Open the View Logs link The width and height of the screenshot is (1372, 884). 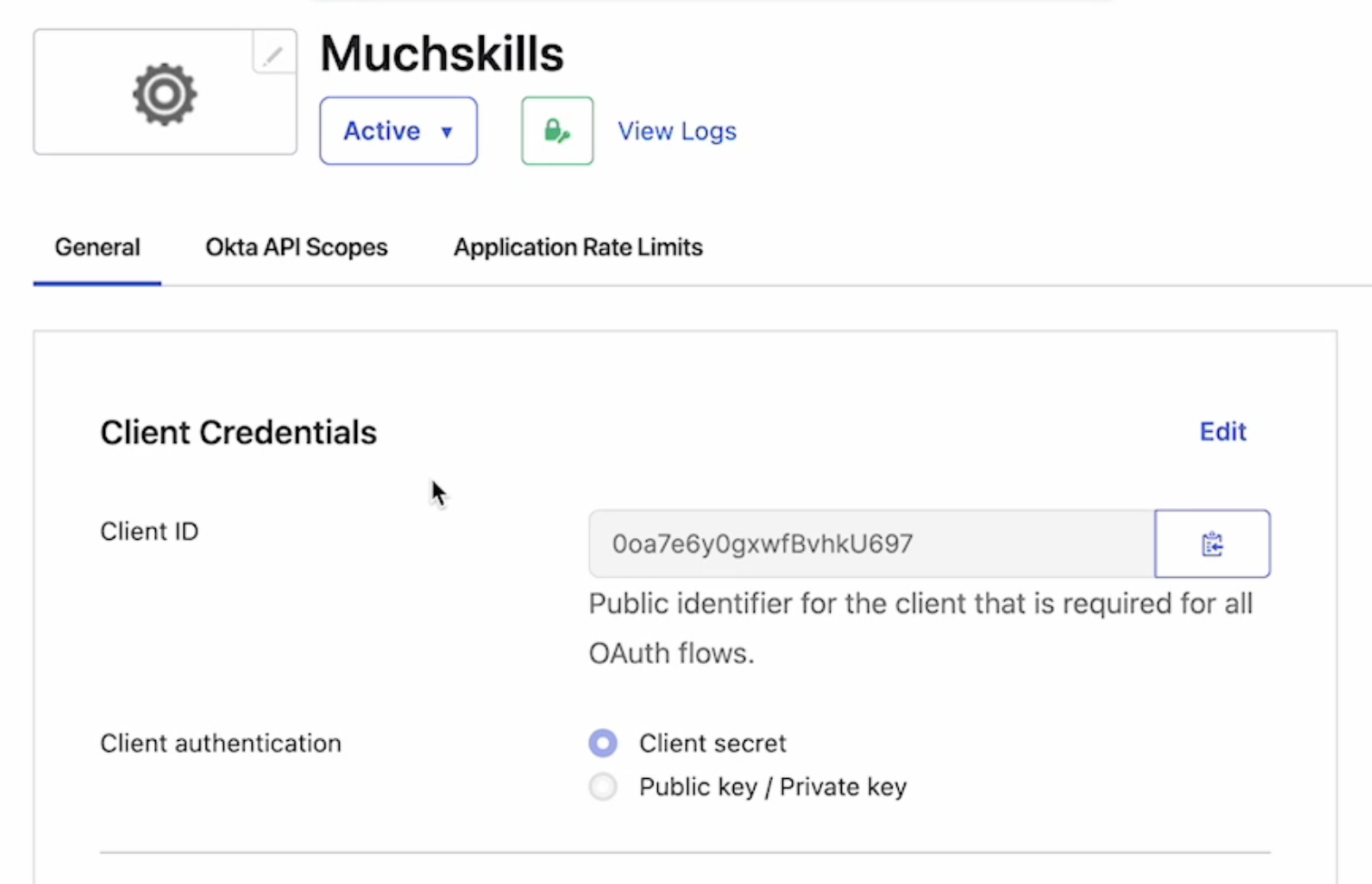[677, 130]
